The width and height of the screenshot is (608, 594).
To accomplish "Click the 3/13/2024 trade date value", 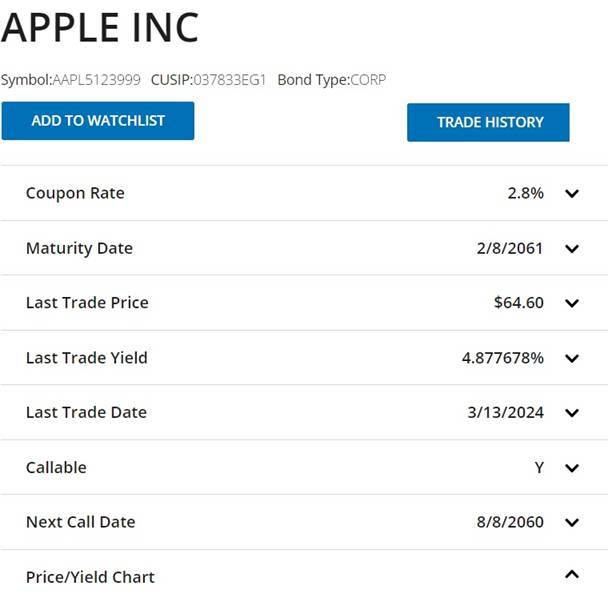I will tap(506, 413).
